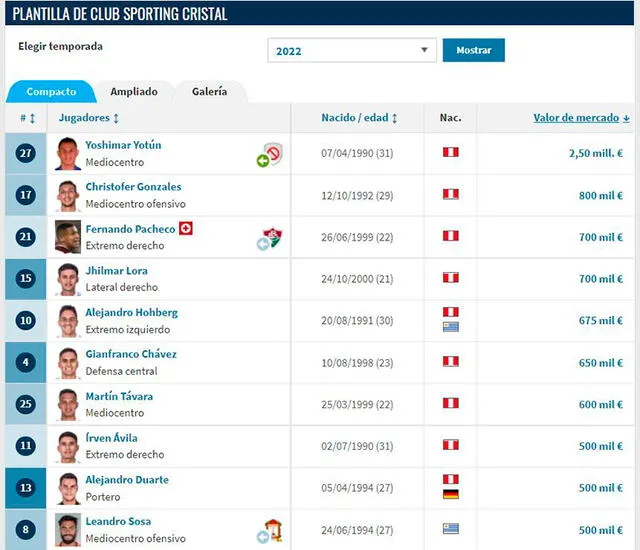Image resolution: width=640 pixels, height=550 pixels.
Task: Sort by the shirt number column
Action: pyautogui.click(x=27, y=118)
